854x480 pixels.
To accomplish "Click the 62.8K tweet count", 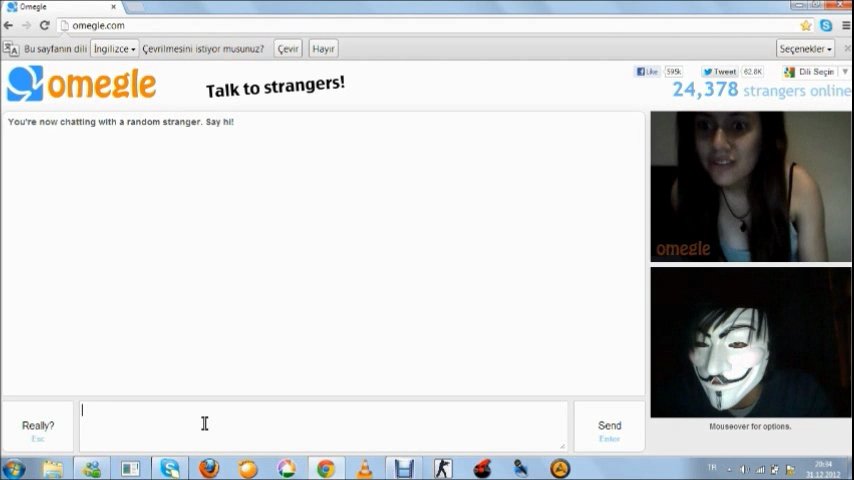I will pyautogui.click(x=753, y=71).
